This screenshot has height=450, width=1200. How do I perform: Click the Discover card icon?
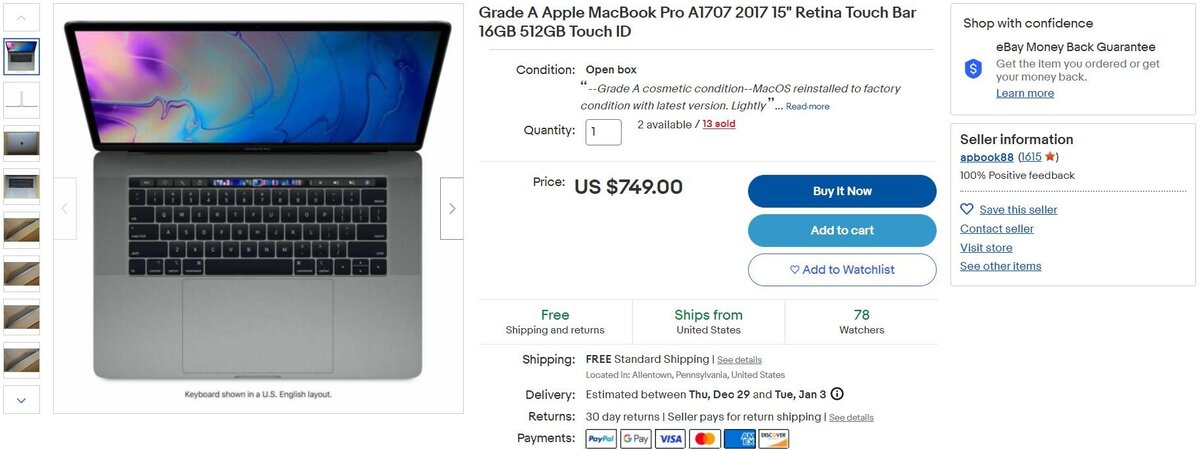click(774, 438)
